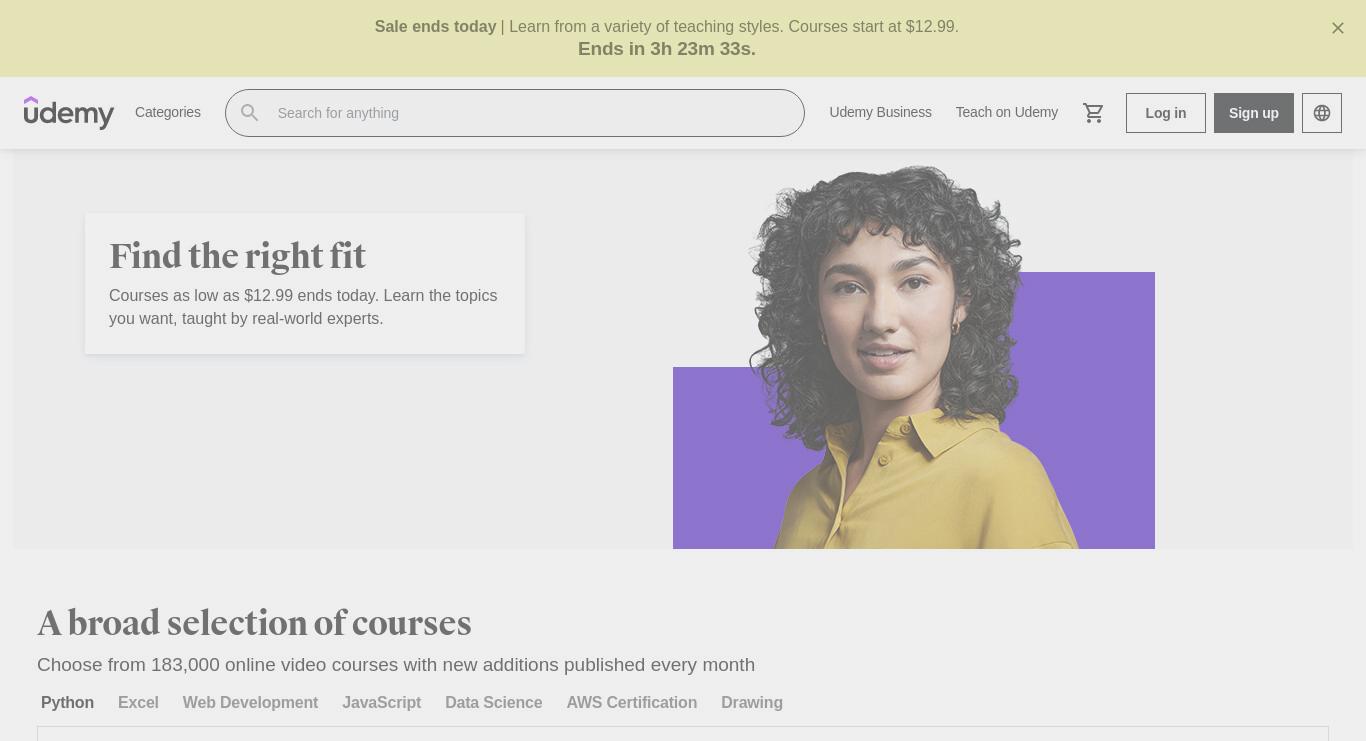This screenshot has width=1366, height=741.
Task: Open Teach on Udemy link
Action: (x=1006, y=112)
